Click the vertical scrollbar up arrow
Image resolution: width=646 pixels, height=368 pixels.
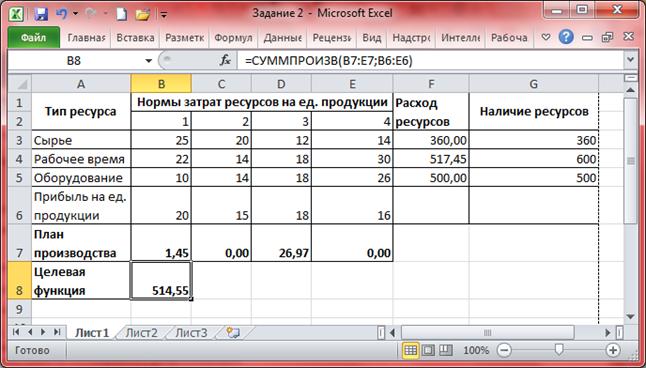point(630,89)
